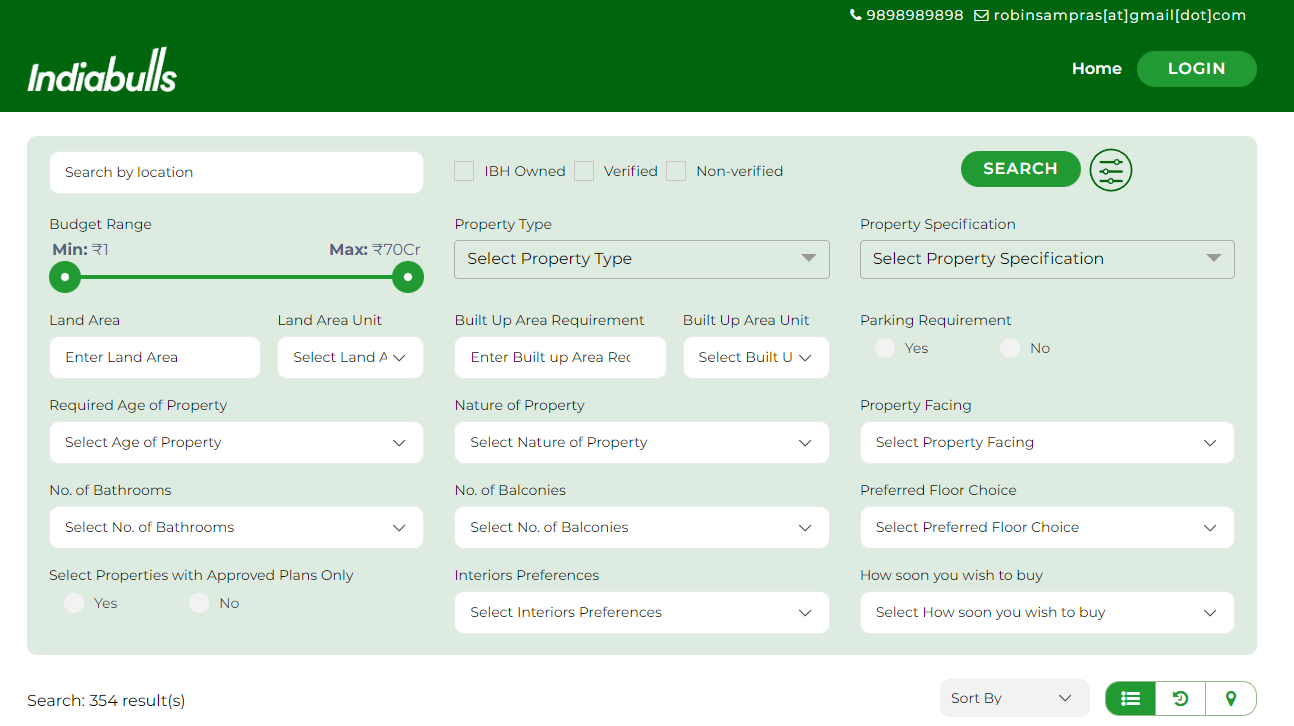This screenshot has width=1294, height=726.
Task: Open the Select No. of Balconies dropdown
Action: (x=642, y=527)
